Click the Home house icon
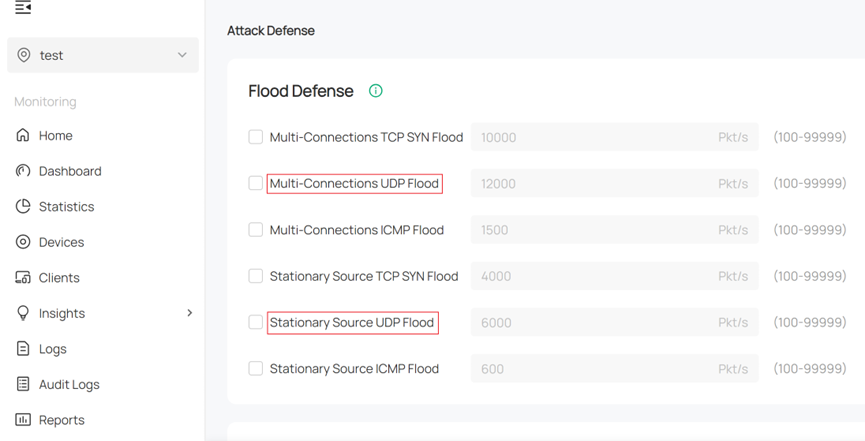The height and width of the screenshot is (441, 865). (23, 135)
